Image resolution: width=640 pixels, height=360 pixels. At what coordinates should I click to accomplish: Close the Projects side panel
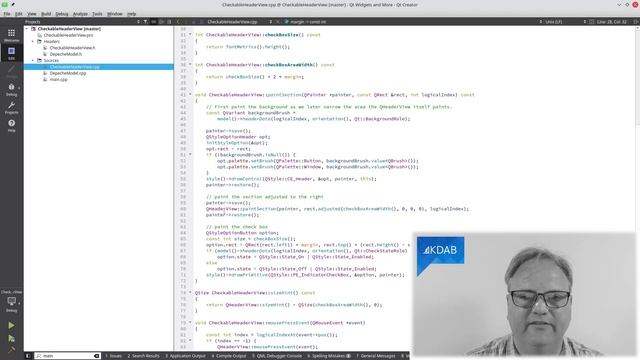coord(169,22)
